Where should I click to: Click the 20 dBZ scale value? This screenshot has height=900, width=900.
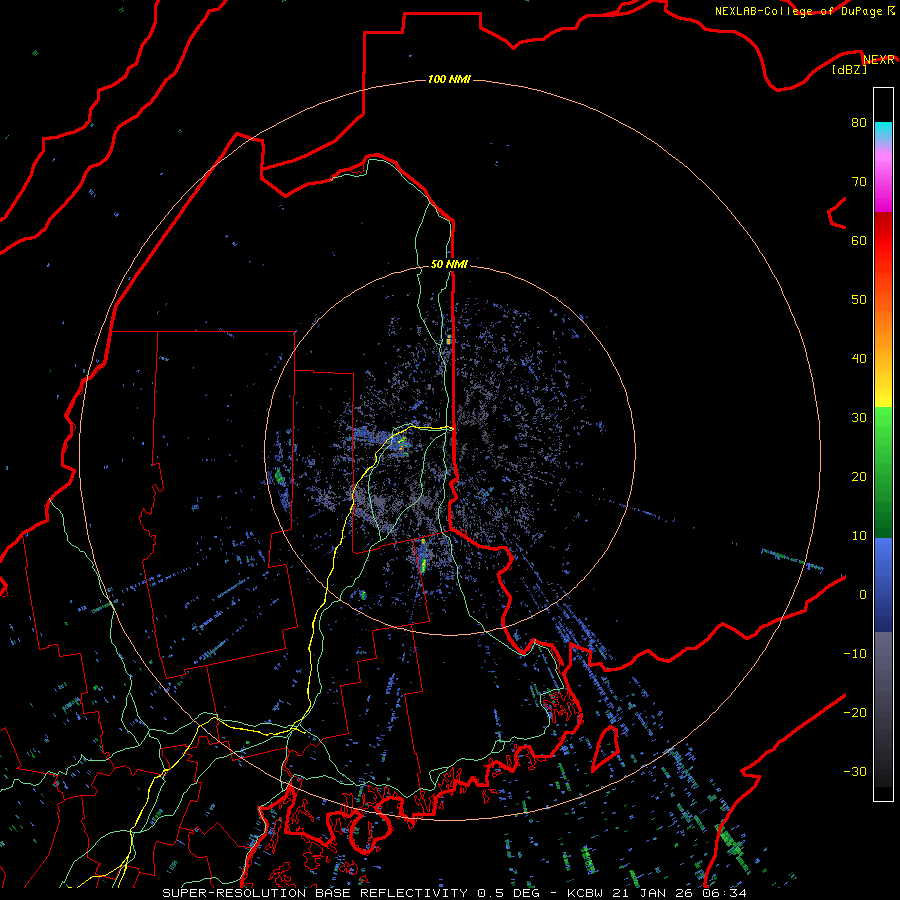pyautogui.click(x=859, y=476)
